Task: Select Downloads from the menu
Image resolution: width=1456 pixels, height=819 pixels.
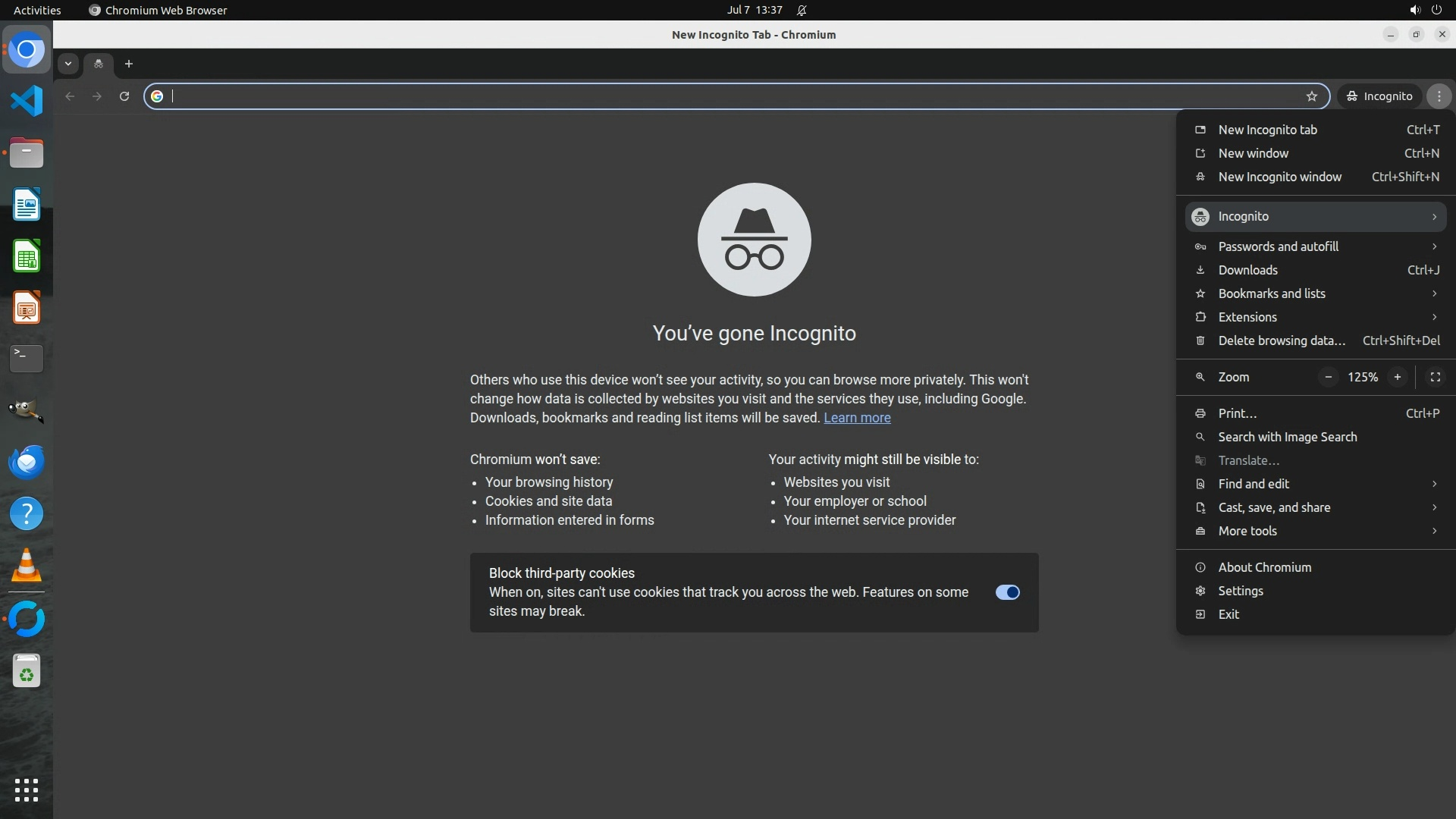Action: pos(1247,270)
